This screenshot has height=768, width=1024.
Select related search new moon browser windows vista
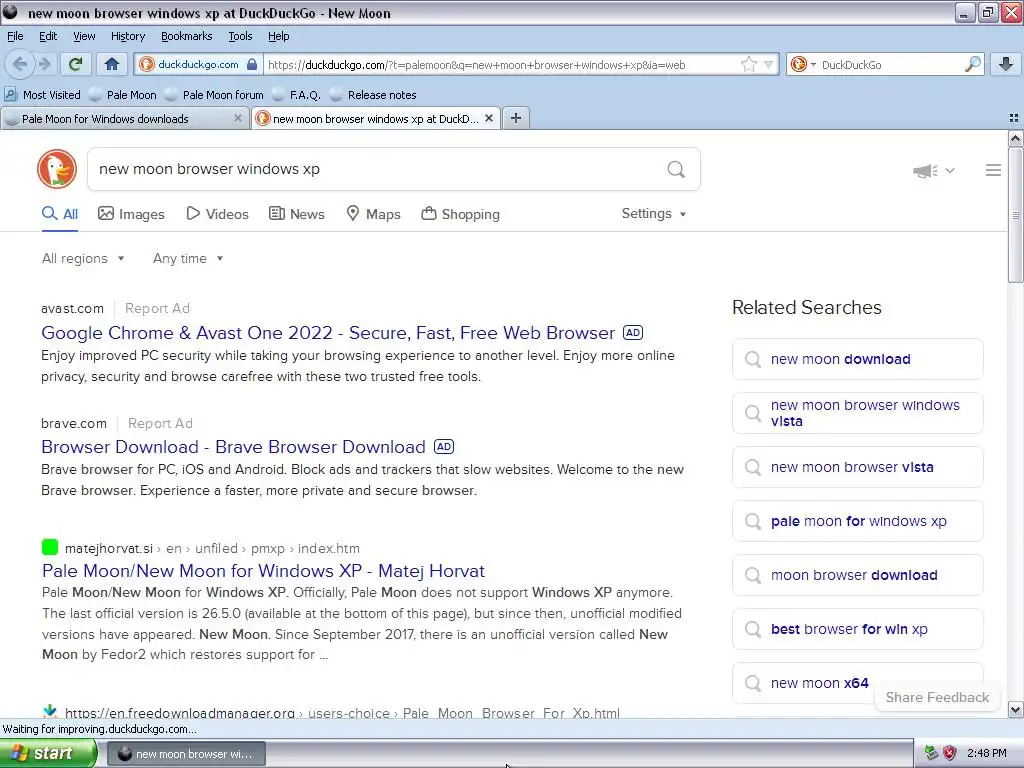click(x=857, y=413)
